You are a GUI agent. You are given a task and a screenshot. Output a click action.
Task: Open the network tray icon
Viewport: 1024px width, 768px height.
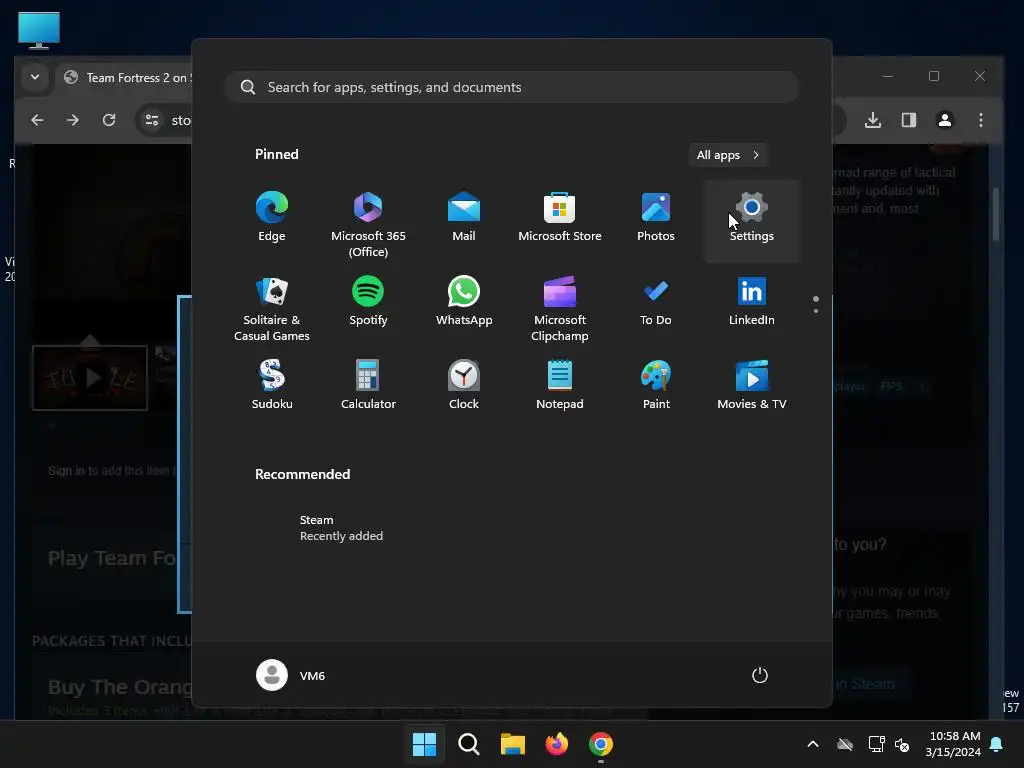[876, 744]
